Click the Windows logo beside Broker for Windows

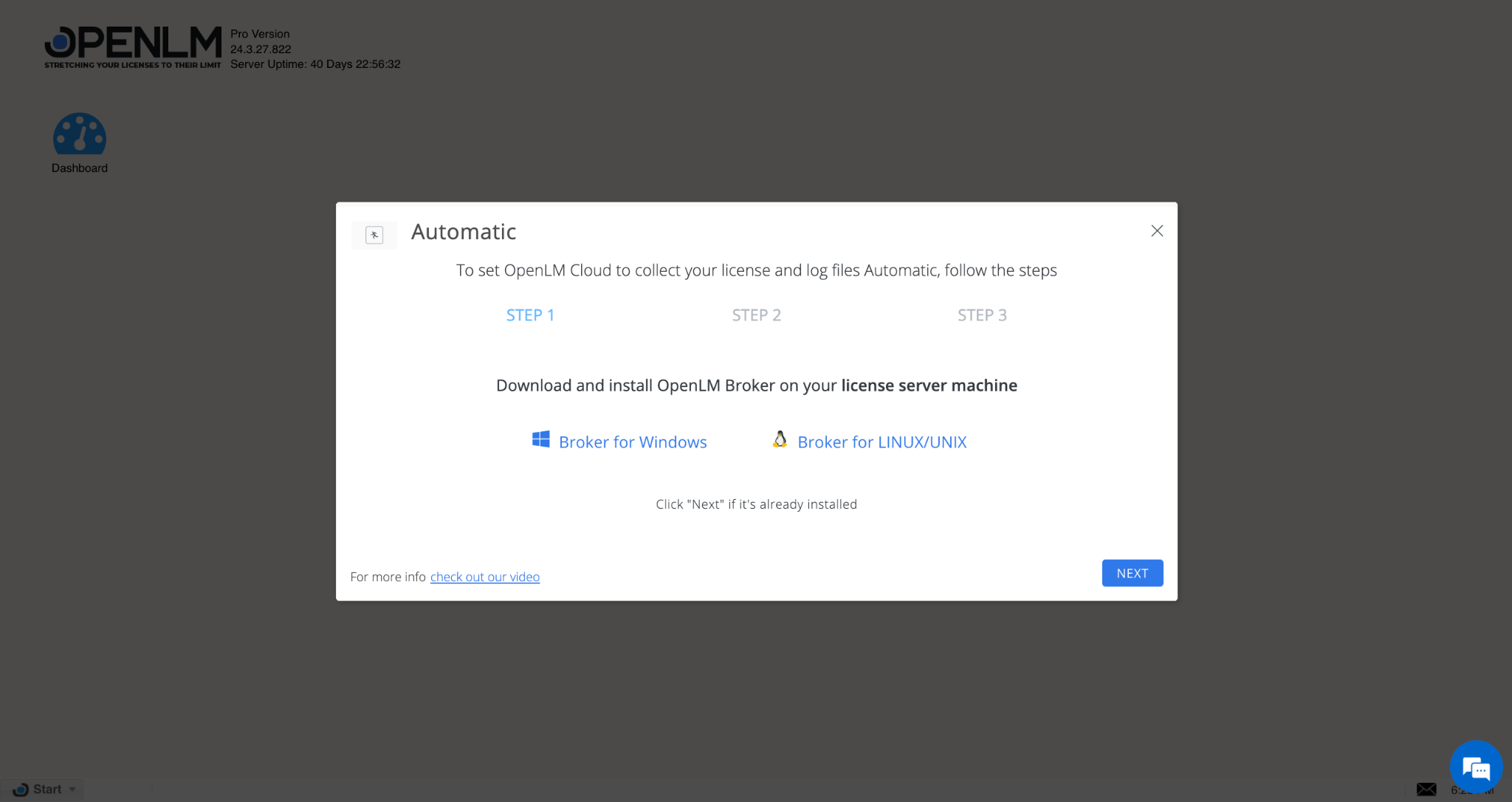pyautogui.click(x=541, y=439)
